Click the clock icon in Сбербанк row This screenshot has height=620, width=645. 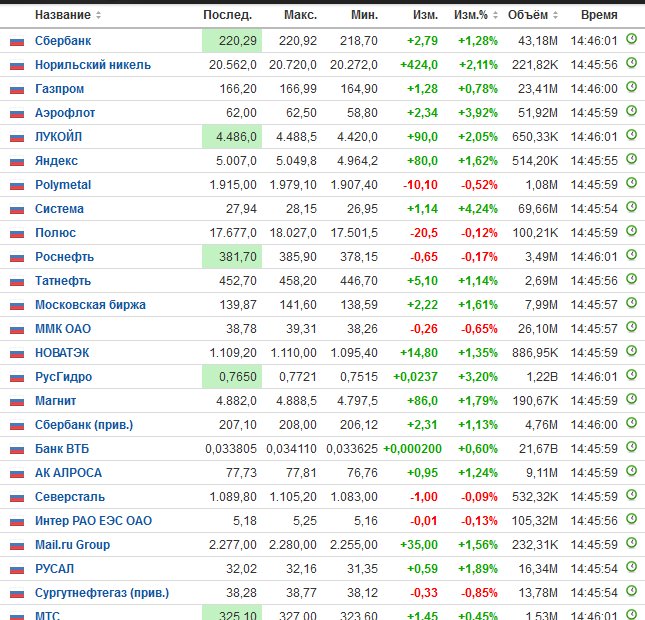[631, 39]
